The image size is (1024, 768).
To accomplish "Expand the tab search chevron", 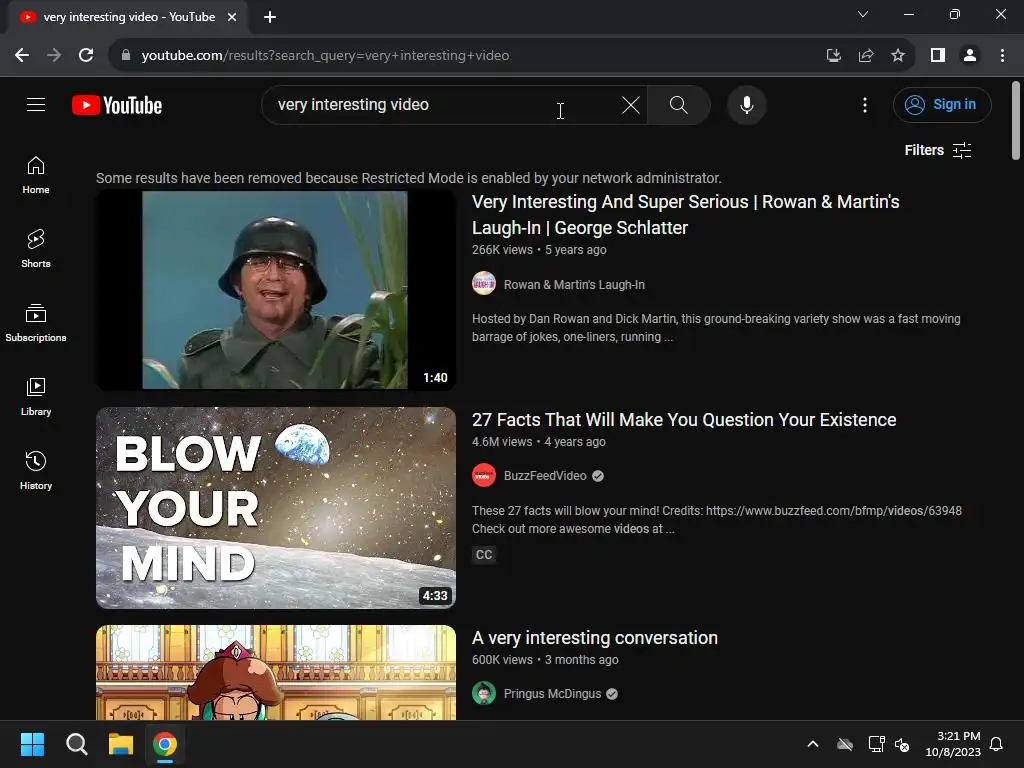I will [x=863, y=14].
